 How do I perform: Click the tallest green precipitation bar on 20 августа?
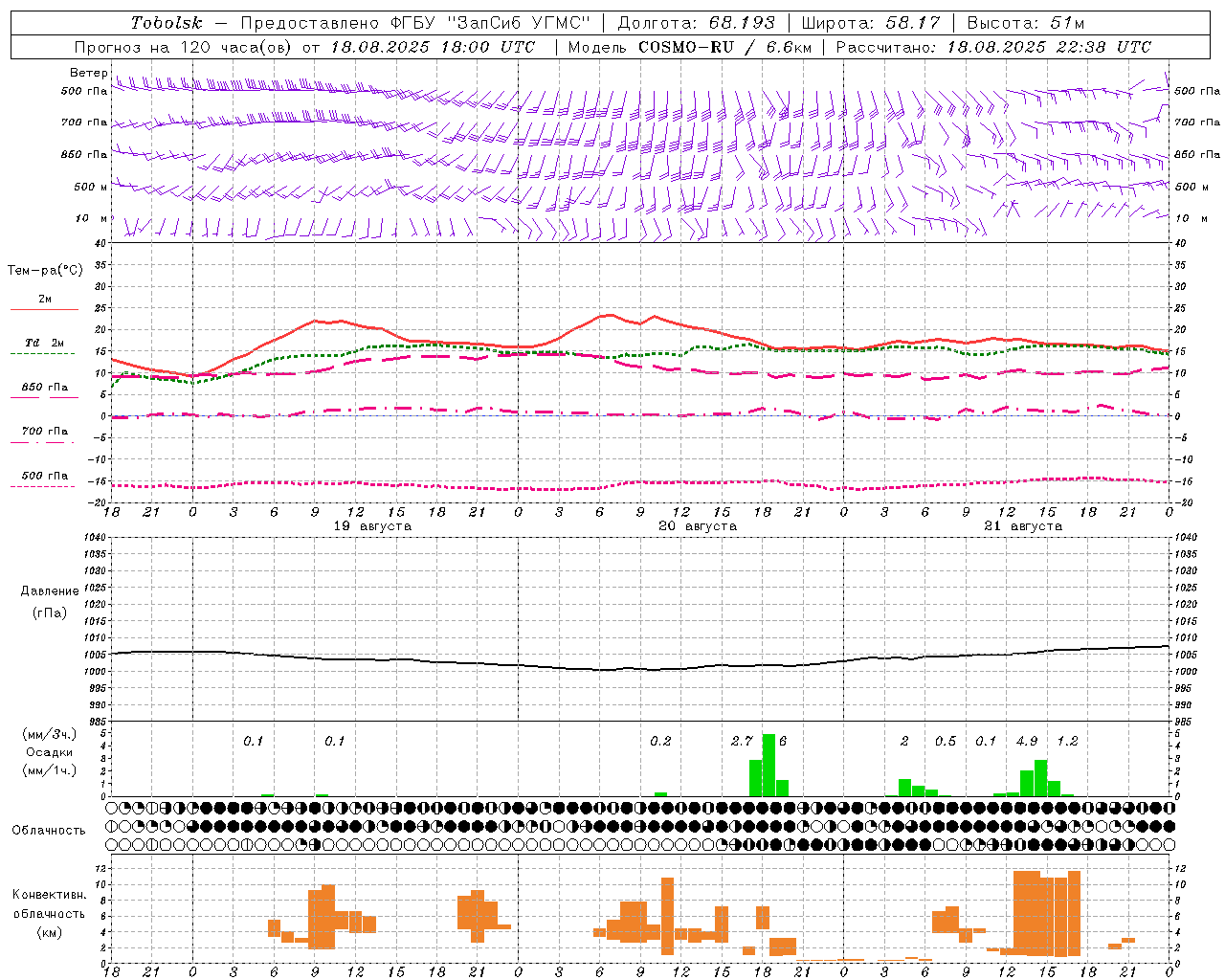pyautogui.click(x=768, y=766)
